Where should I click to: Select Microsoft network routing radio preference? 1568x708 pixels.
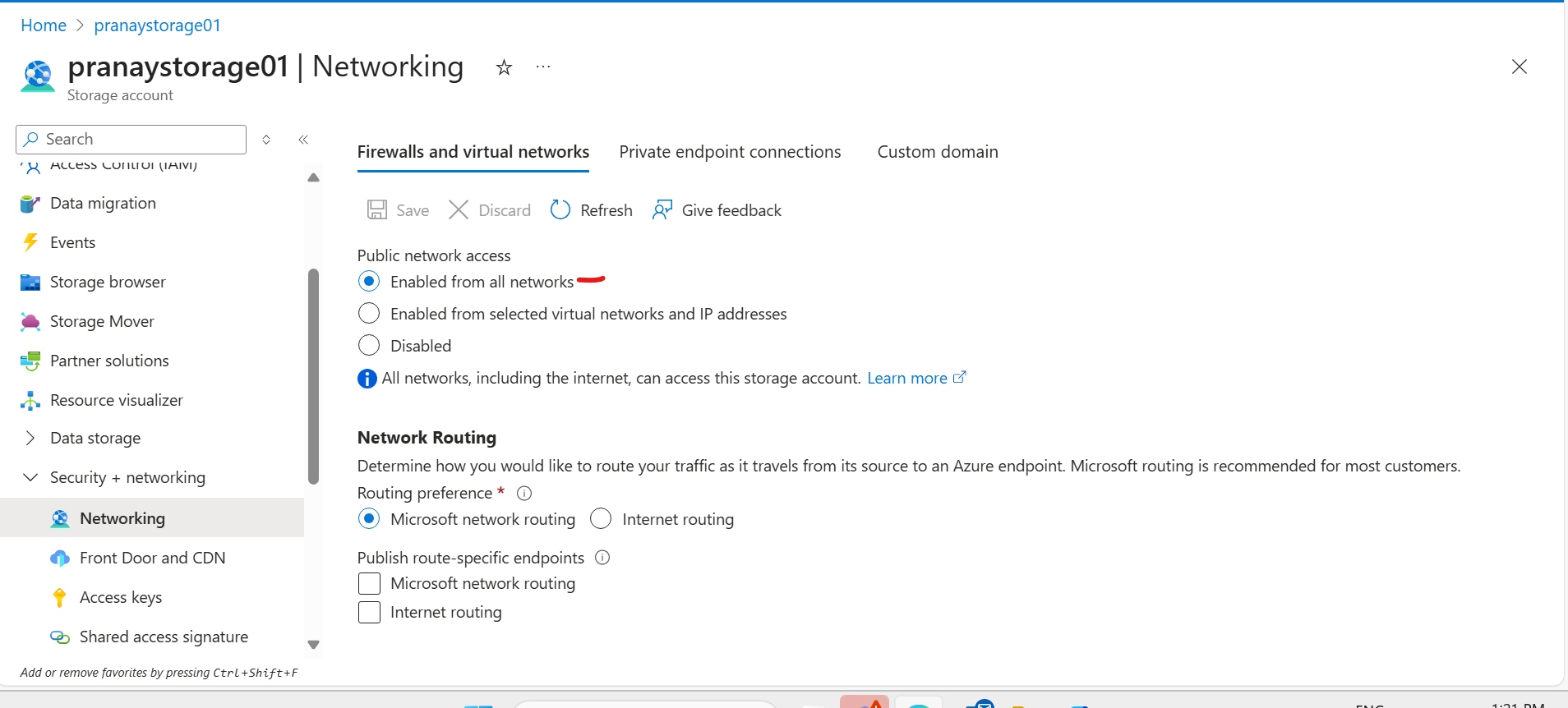tap(369, 519)
